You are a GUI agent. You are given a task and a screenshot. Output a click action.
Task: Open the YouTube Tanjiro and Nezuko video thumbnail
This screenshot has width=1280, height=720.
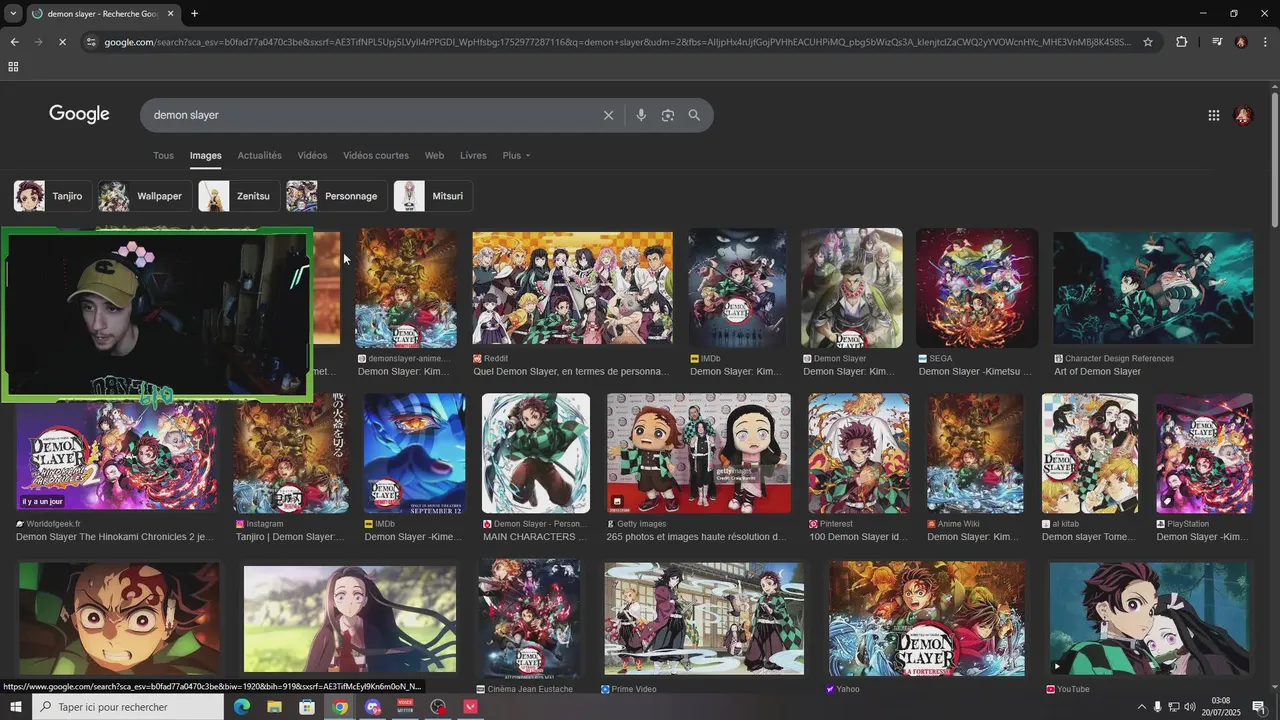[x=1148, y=618]
